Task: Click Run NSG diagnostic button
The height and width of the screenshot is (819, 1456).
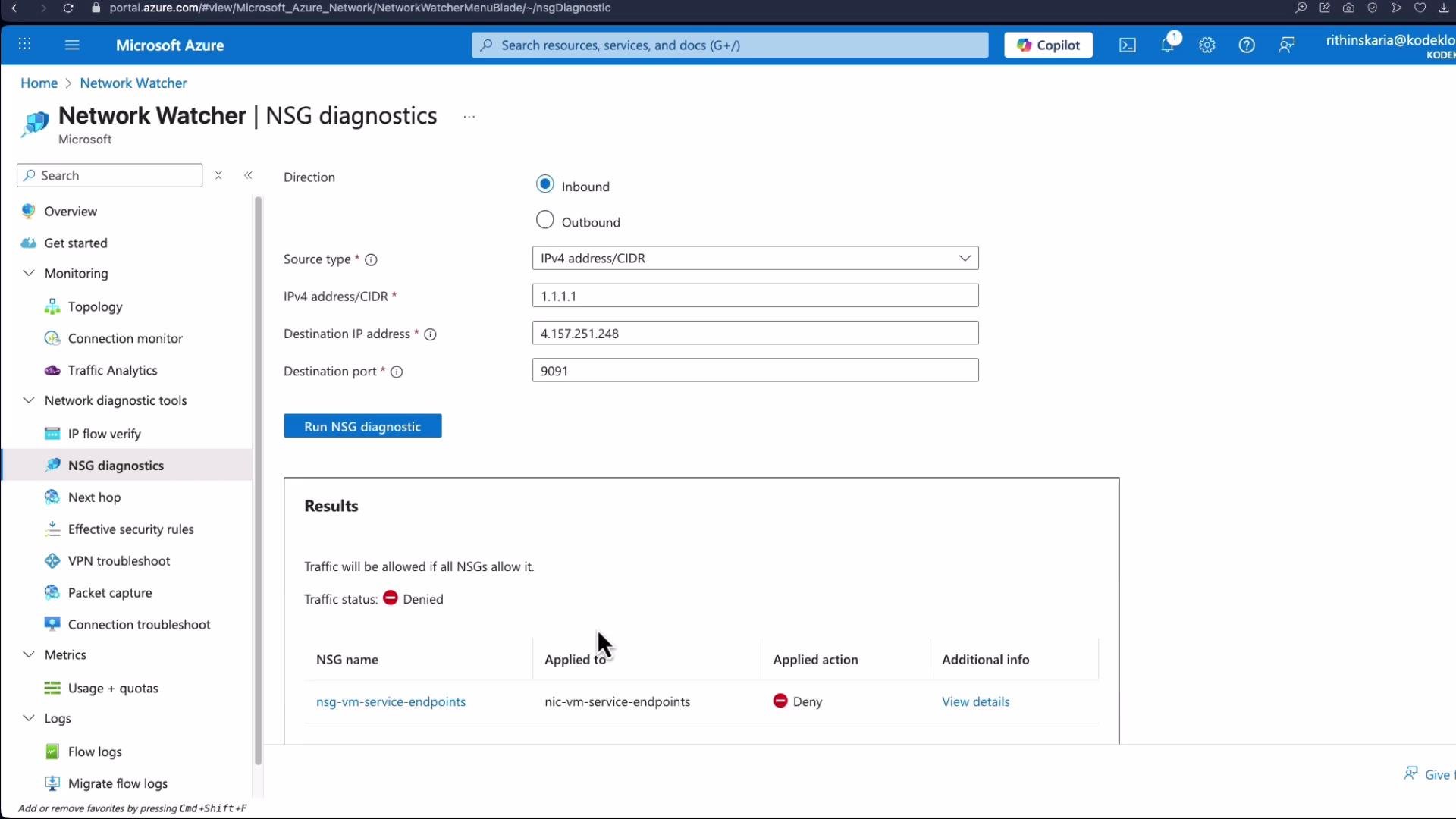Action: (x=362, y=426)
